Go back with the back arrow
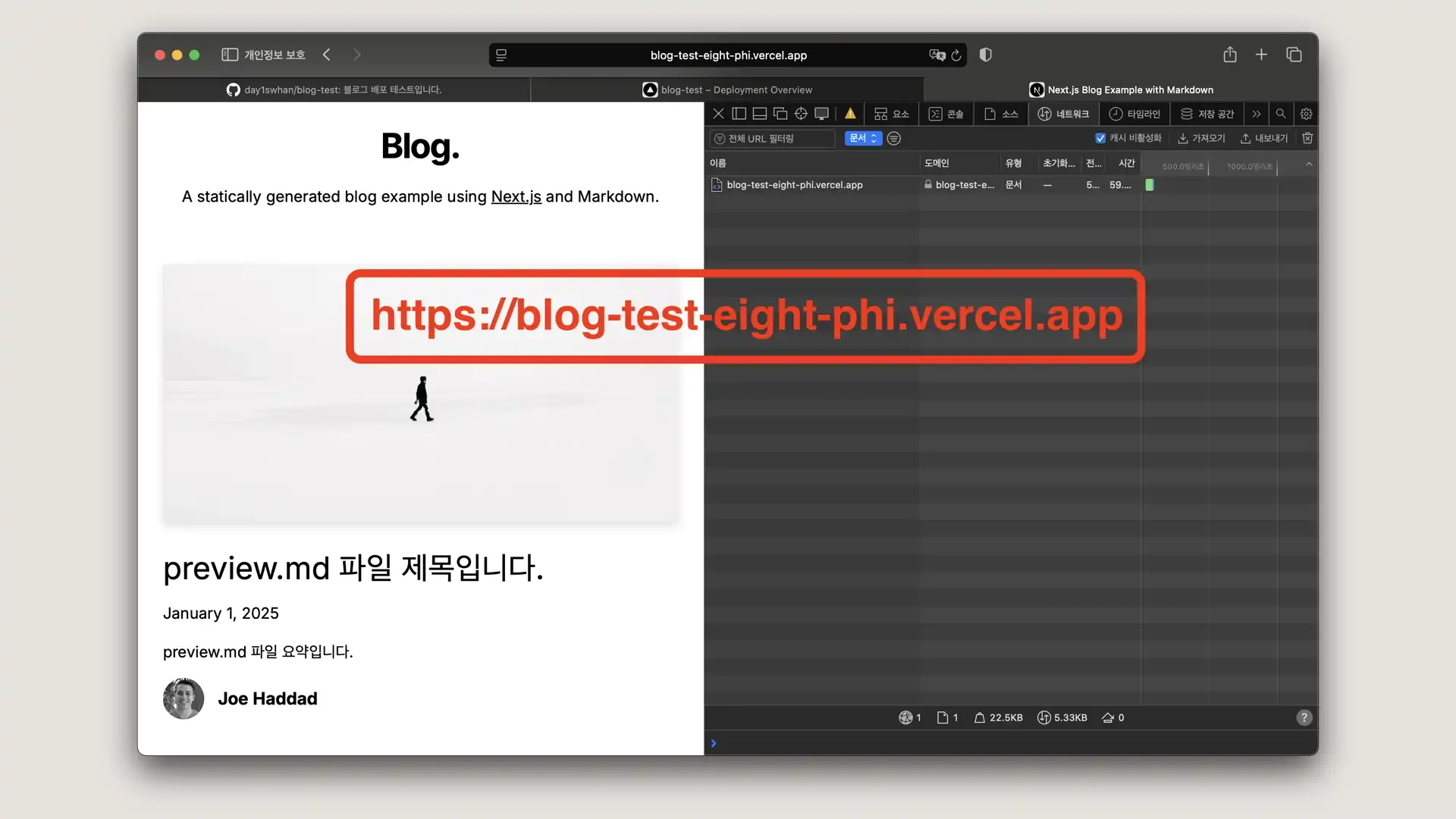The image size is (1456, 819). (x=327, y=55)
